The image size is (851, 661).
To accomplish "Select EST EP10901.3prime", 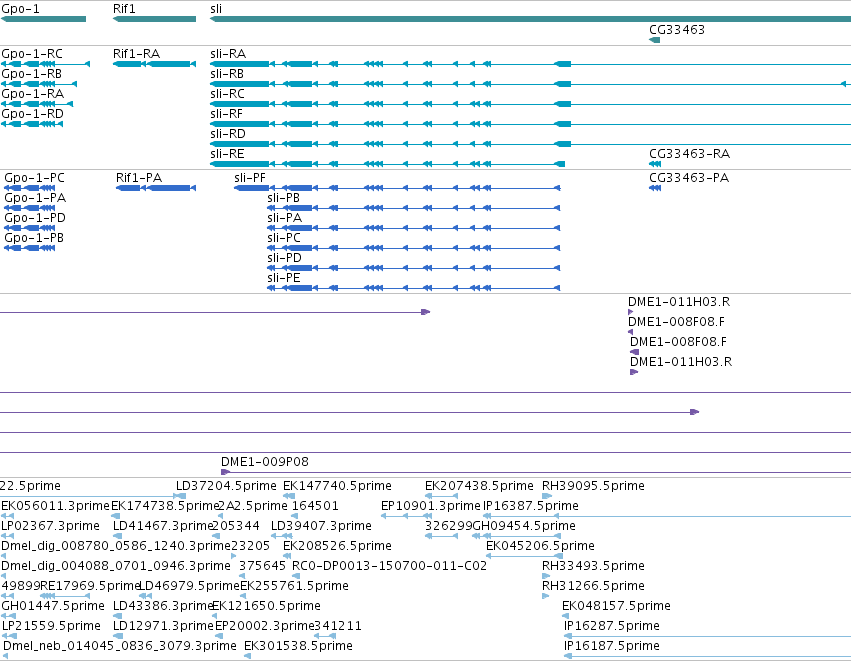I will [x=431, y=506].
